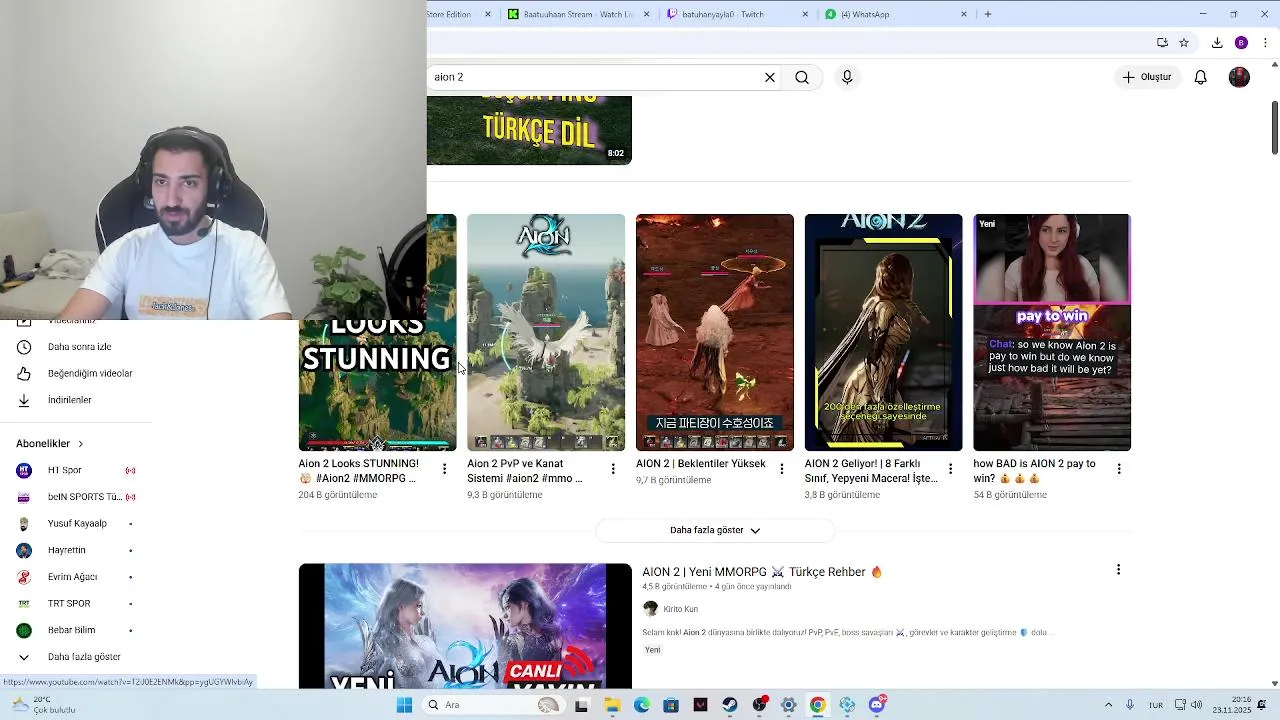Open Kirito Kun channel name link
This screenshot has height=720, width=1280.
pyautogui.click(x=680, y=609)
